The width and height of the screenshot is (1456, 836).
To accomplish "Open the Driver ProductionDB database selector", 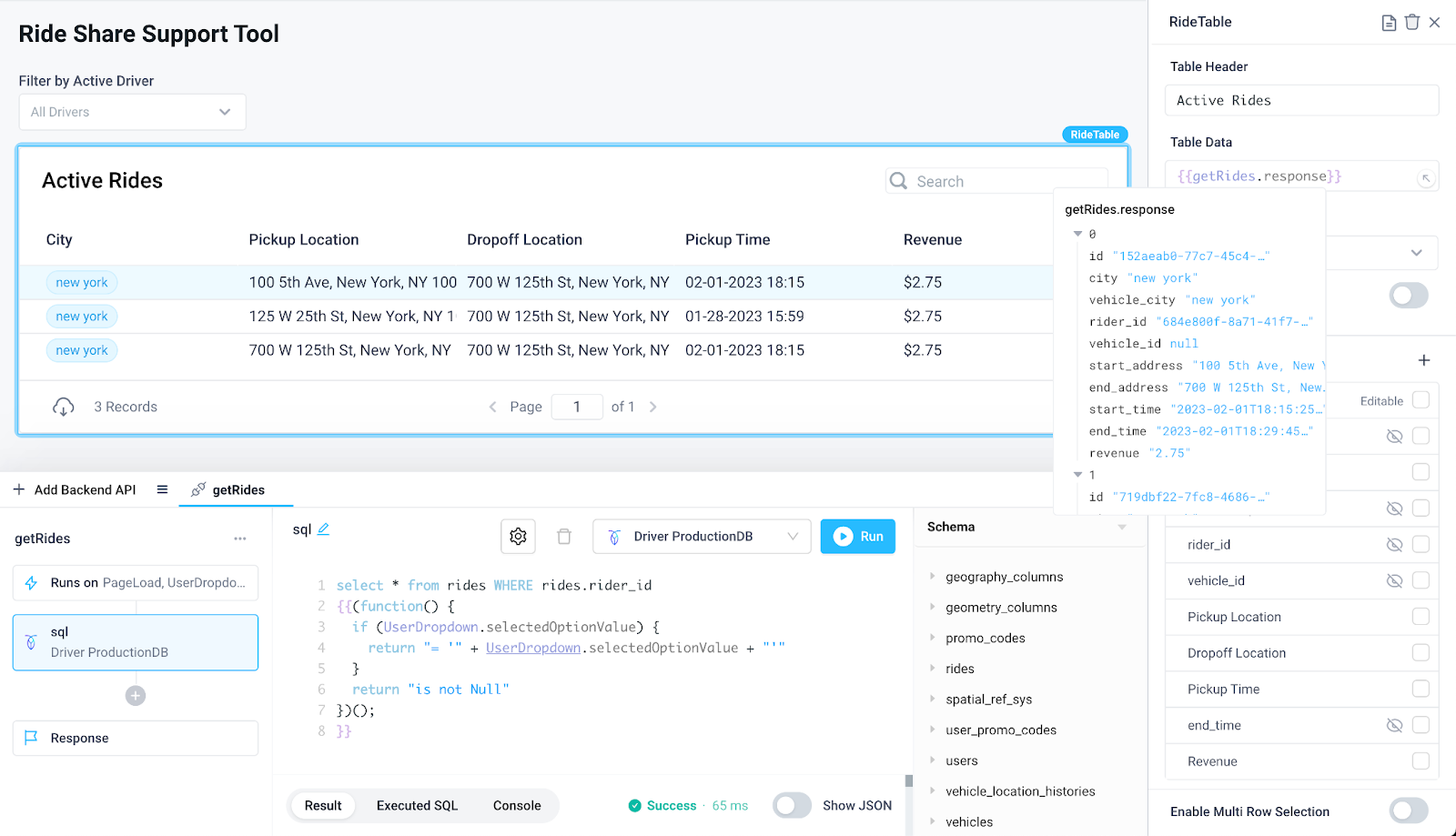I will click(701, 536).
